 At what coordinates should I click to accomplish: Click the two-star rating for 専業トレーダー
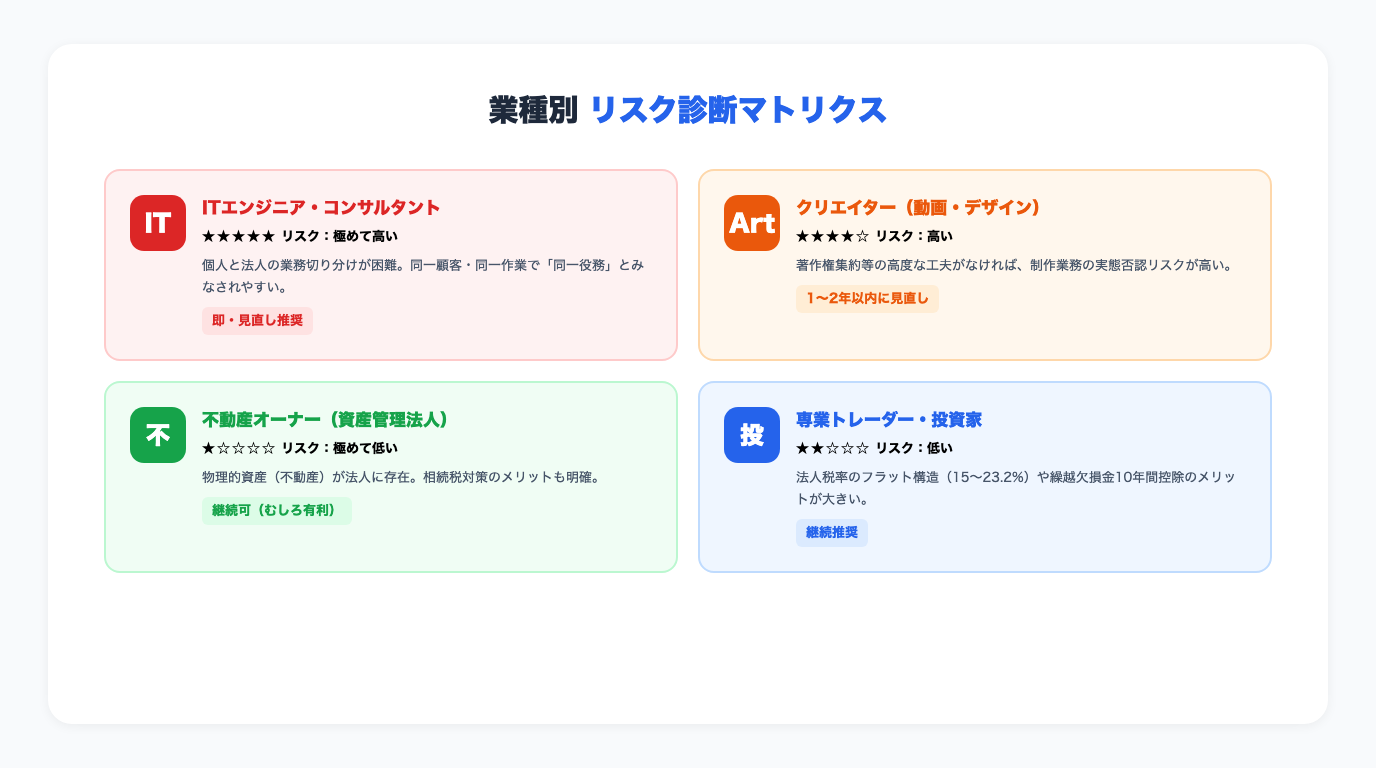coord(831,448)
